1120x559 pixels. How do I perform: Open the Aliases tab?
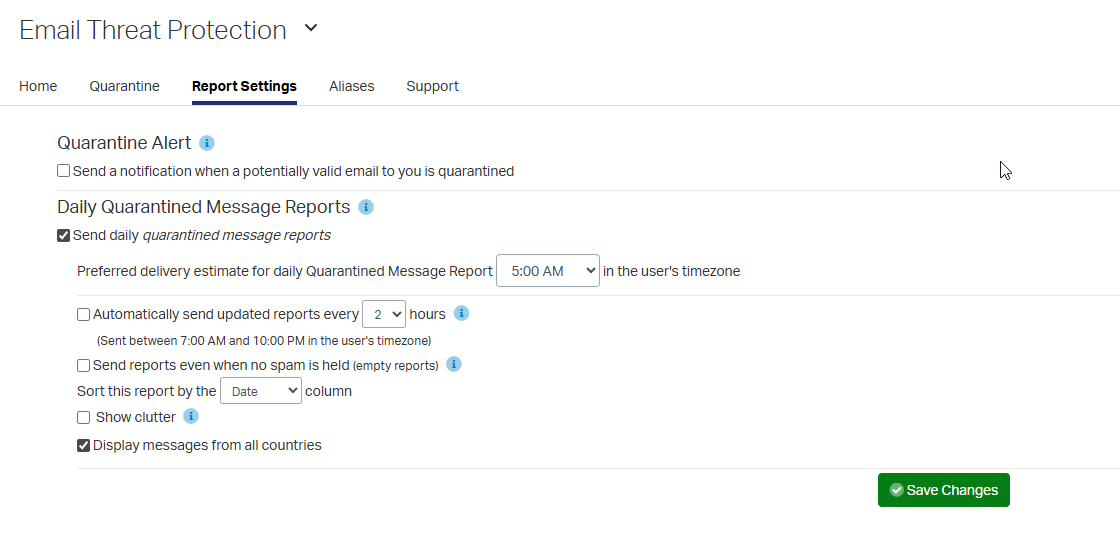coord(351,86)
